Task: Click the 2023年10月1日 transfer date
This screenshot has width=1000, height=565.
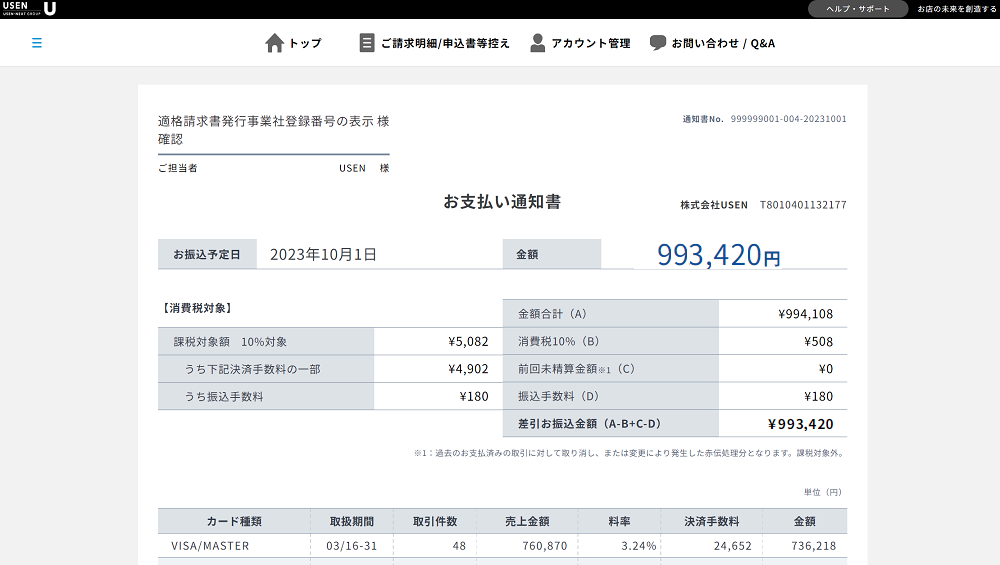Action: [323, 255]
